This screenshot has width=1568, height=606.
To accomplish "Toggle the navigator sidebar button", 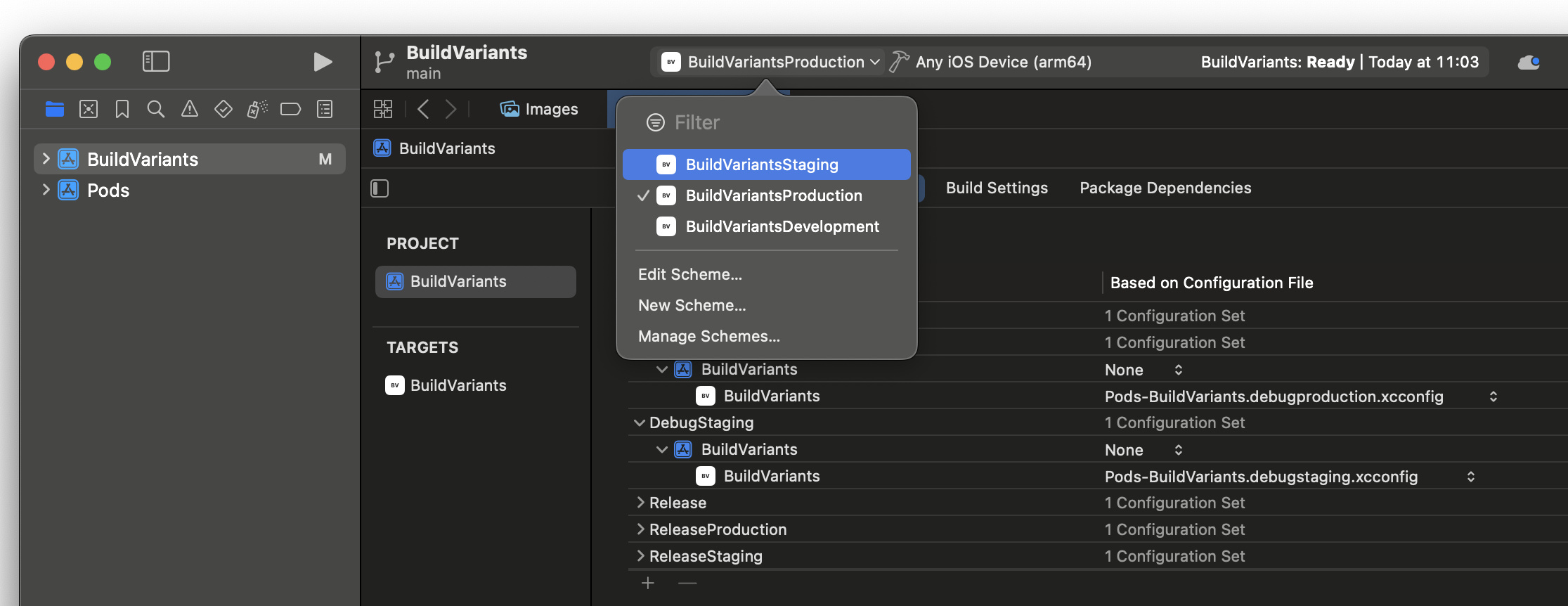I will [156, 62].
